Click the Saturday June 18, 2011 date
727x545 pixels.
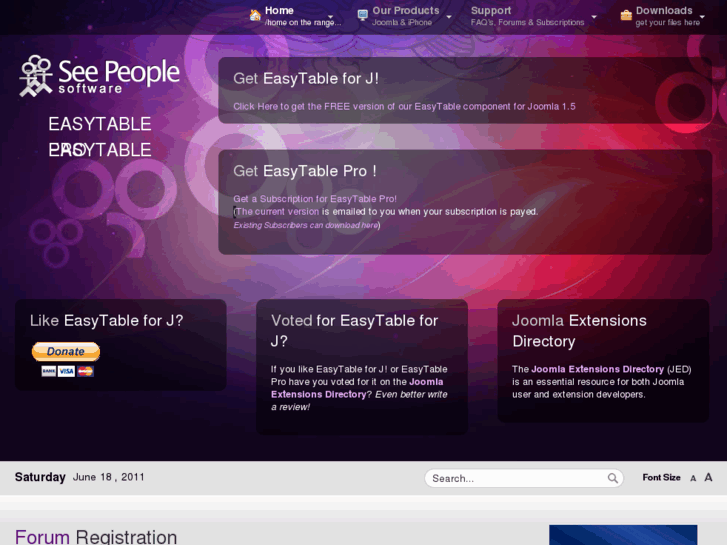coord(80,477)
